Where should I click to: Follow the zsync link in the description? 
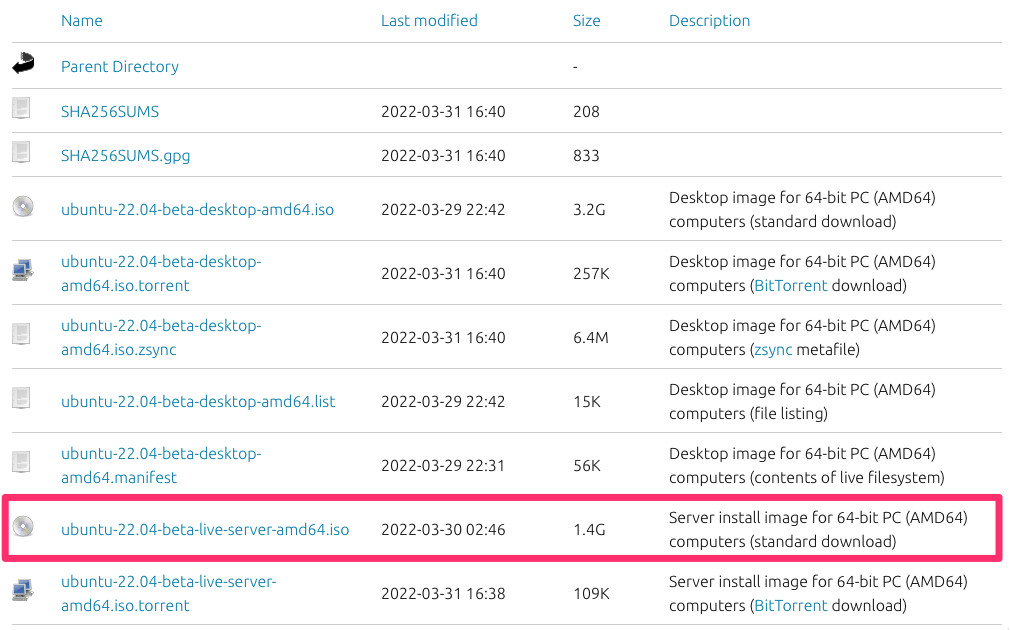tap(773, 349)
